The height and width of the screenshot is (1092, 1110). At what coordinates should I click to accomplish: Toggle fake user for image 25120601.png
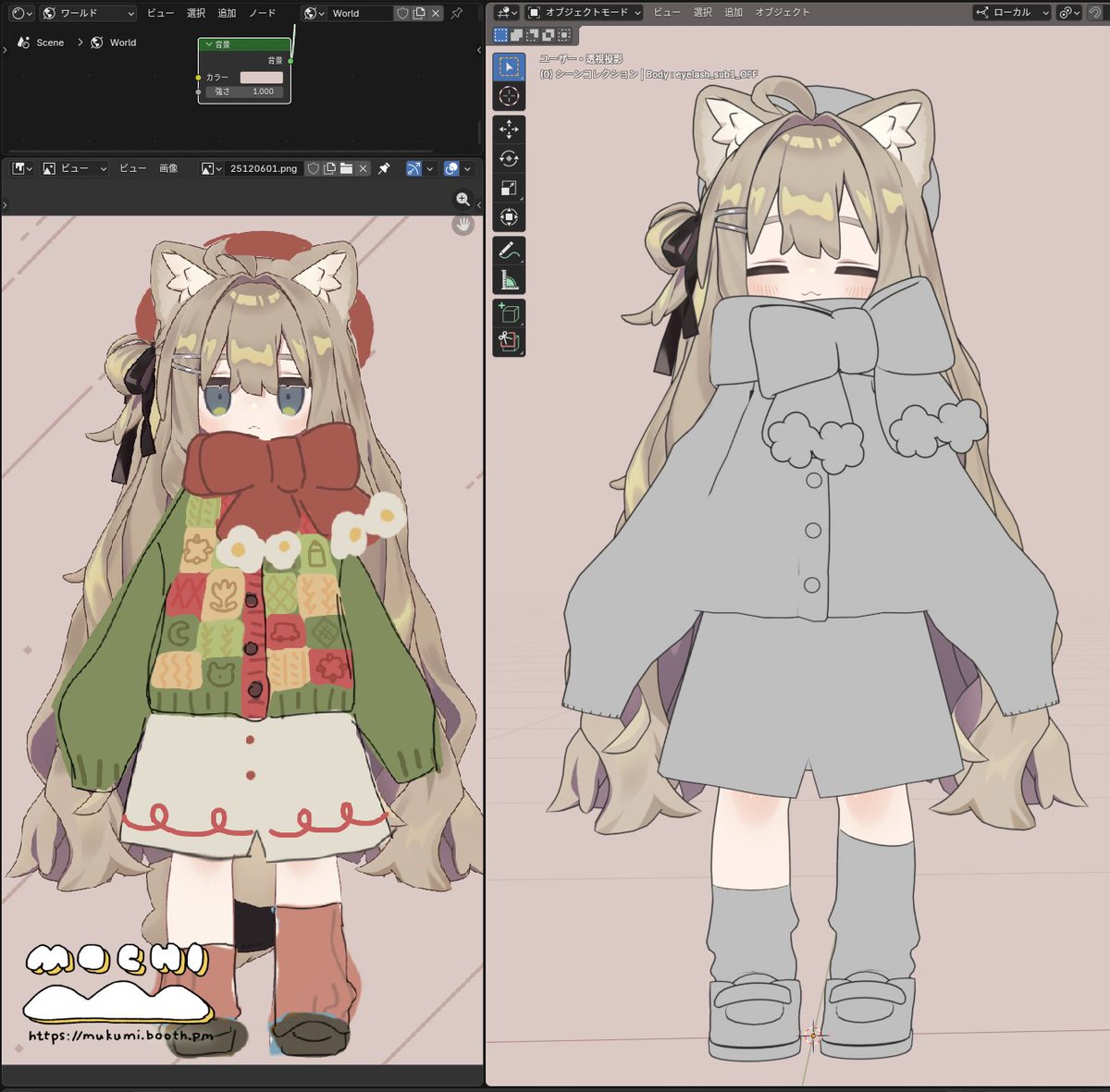pyautogui.click(x=314, y=168)
